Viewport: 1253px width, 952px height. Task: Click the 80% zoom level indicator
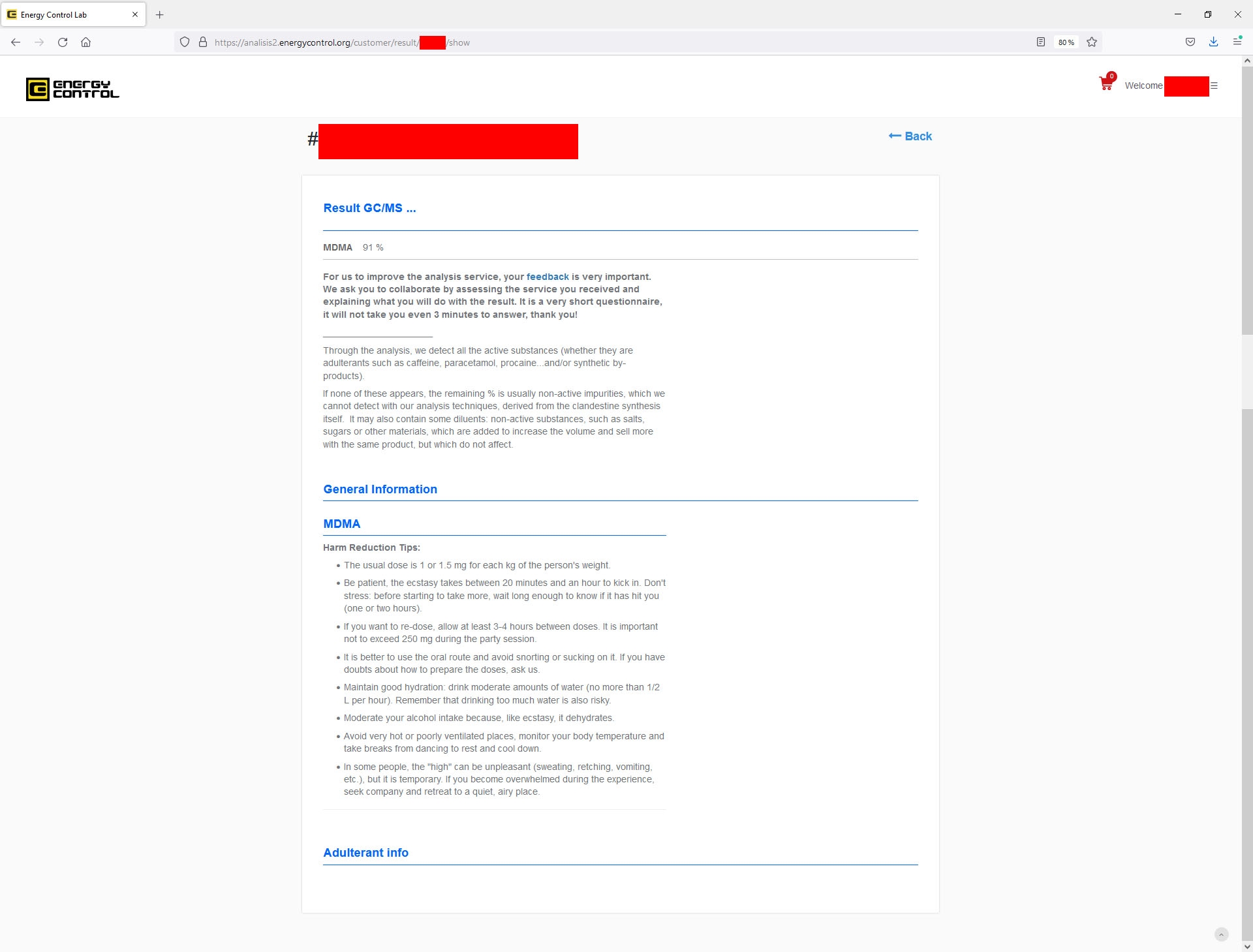[1066, 42]
